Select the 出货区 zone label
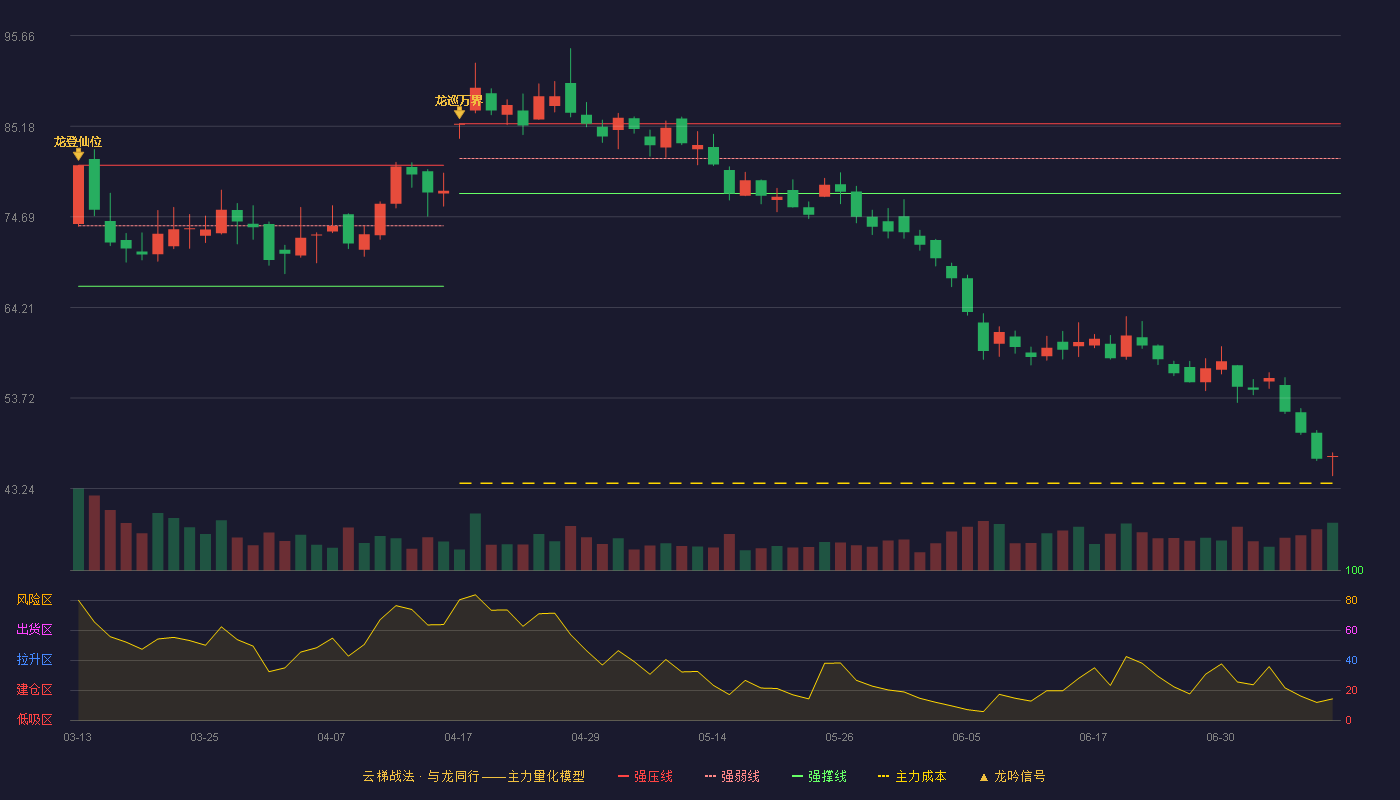Screen dimensions: 1400x800 34,630
